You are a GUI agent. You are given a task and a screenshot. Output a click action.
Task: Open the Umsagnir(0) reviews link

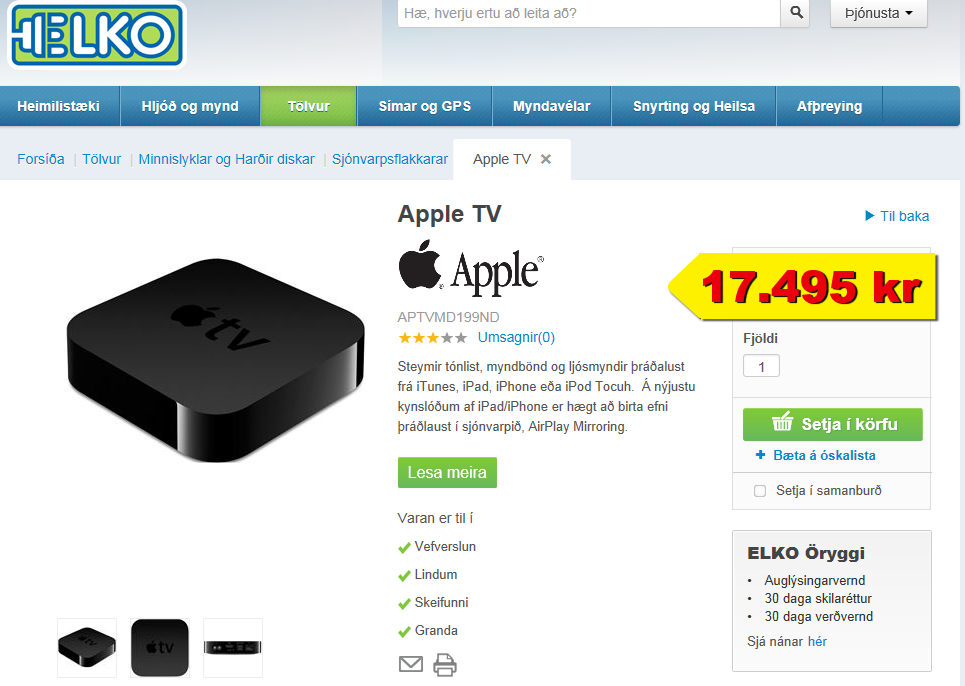516,337
